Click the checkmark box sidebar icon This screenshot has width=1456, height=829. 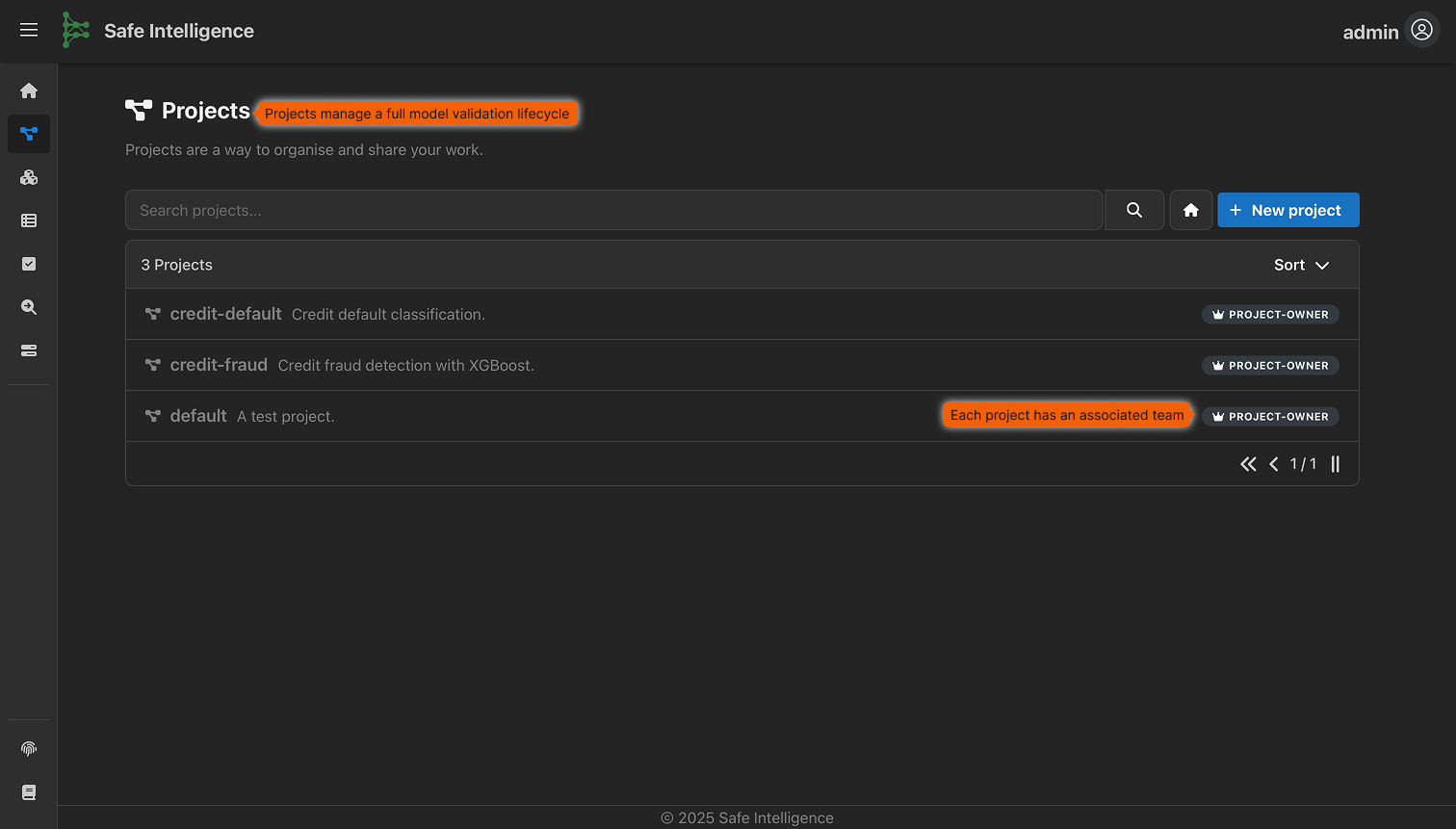click(29, 264)
